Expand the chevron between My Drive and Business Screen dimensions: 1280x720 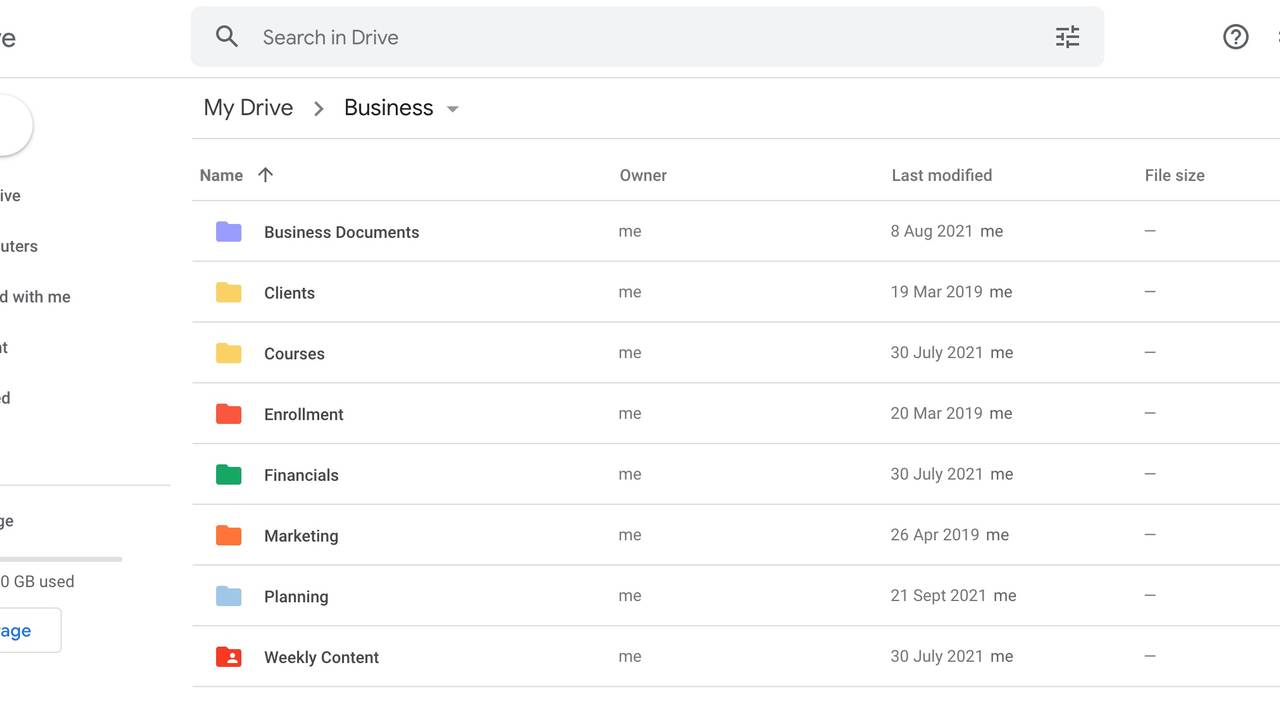point(318,108)
